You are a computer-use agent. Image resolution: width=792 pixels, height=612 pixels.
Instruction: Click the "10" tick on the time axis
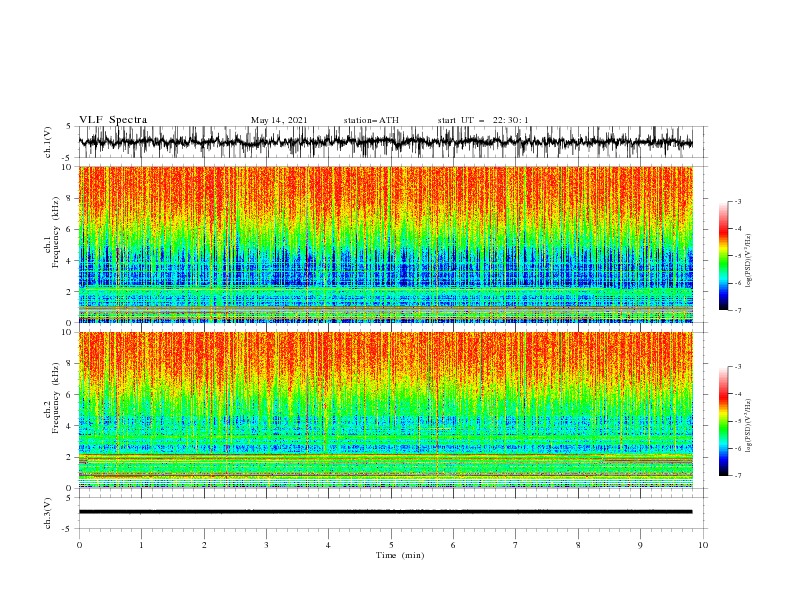703,545
